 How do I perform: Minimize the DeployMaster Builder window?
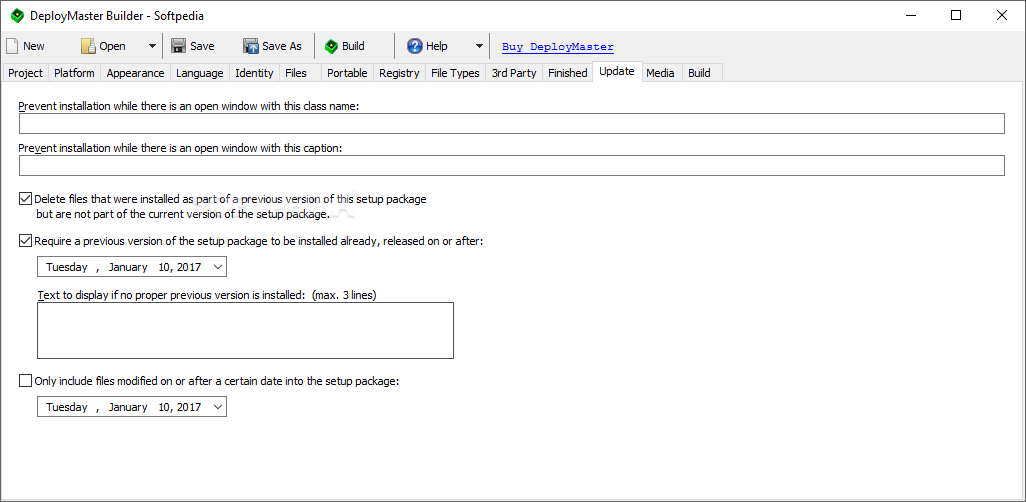pyautogui.click(x=910, y=16)
